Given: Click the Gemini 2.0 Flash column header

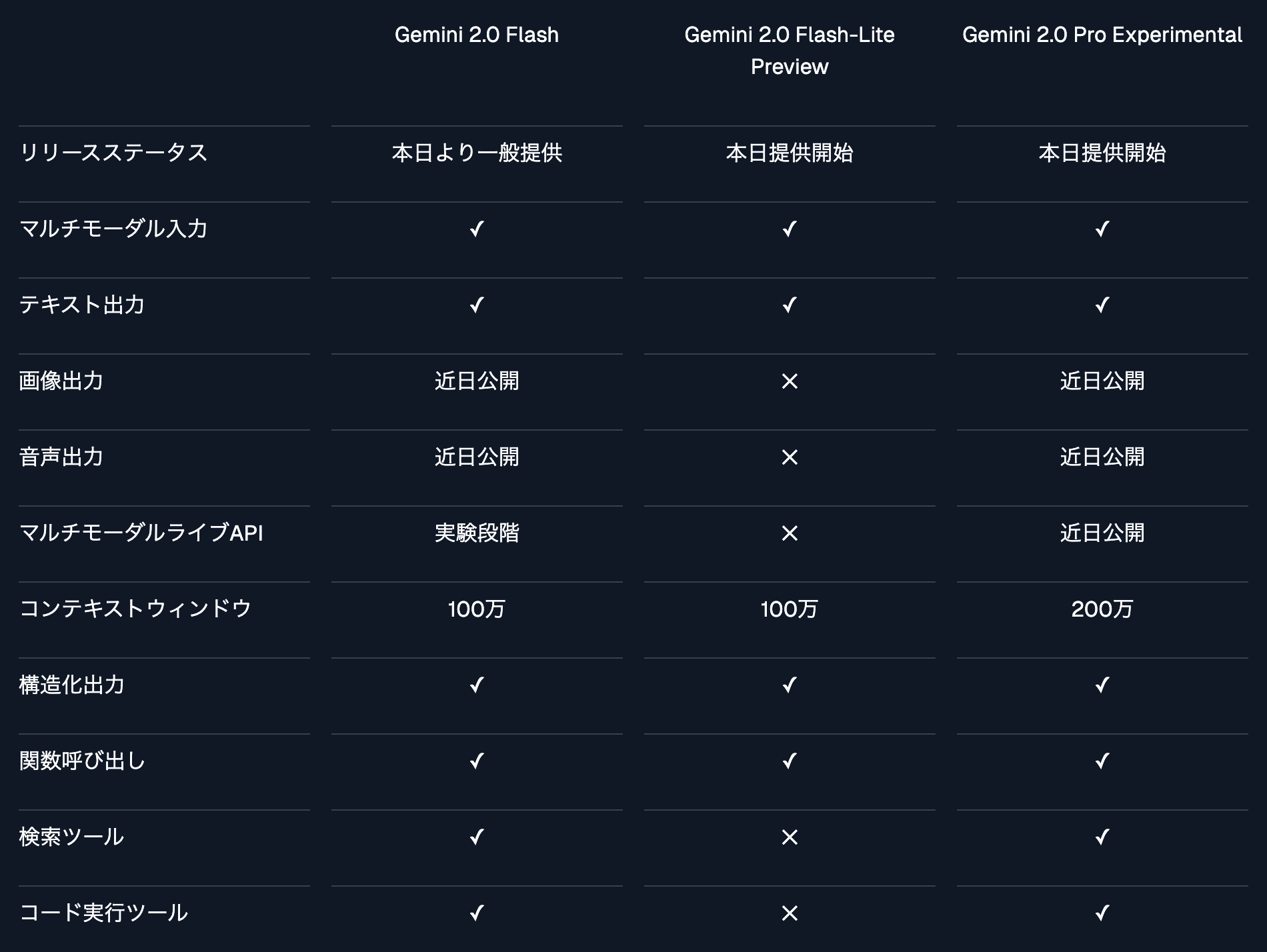Looking at the screenshot, I should tap(476, 35).
